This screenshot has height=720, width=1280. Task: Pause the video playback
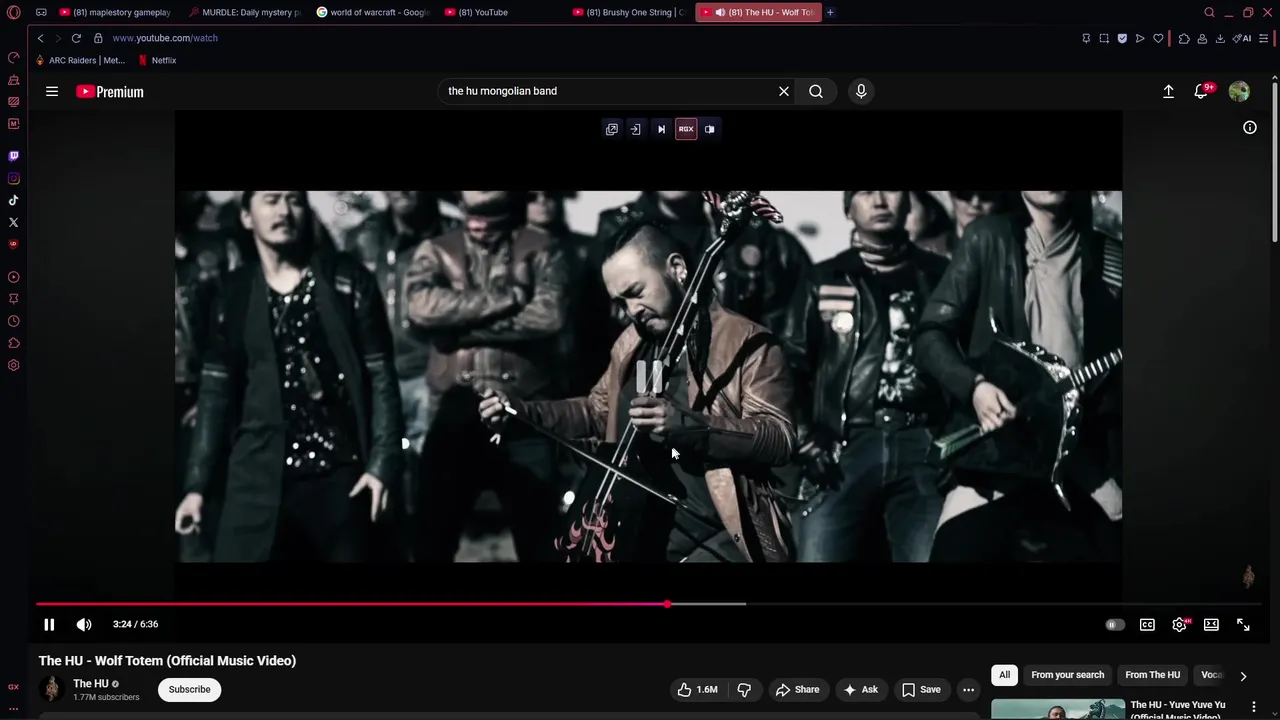pyautogui.click(x=49, y=624)
